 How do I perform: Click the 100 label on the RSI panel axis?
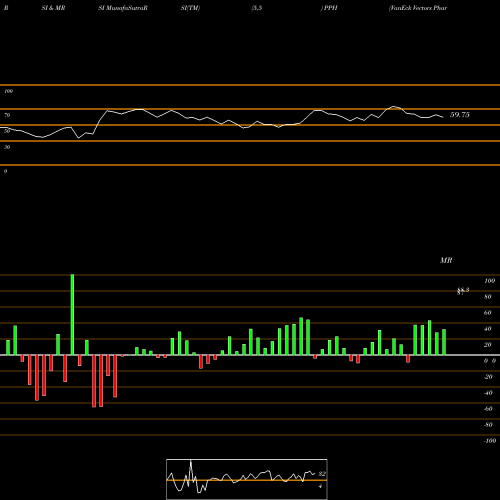8,91
